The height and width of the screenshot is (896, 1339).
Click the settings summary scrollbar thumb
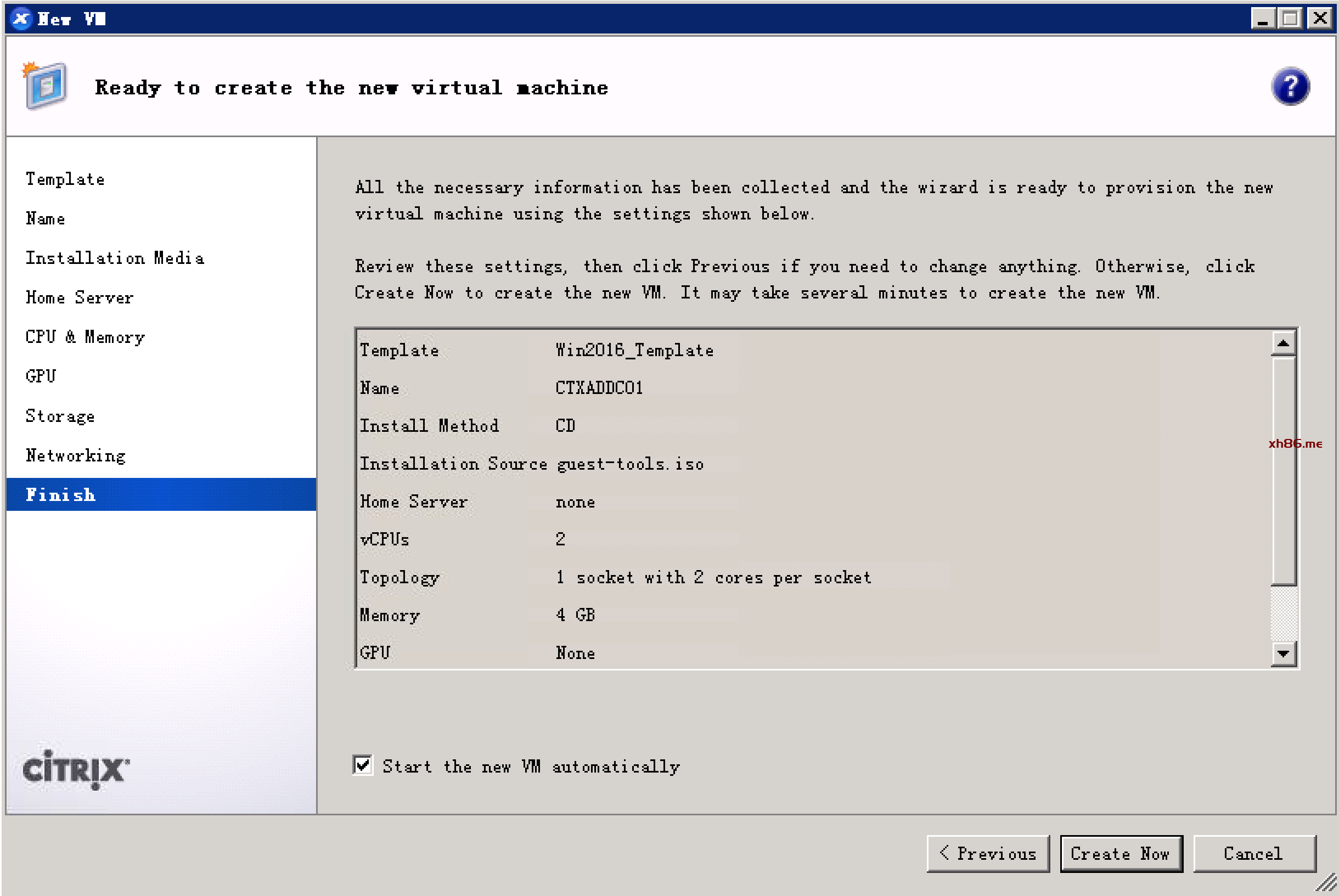[1283, 471]
